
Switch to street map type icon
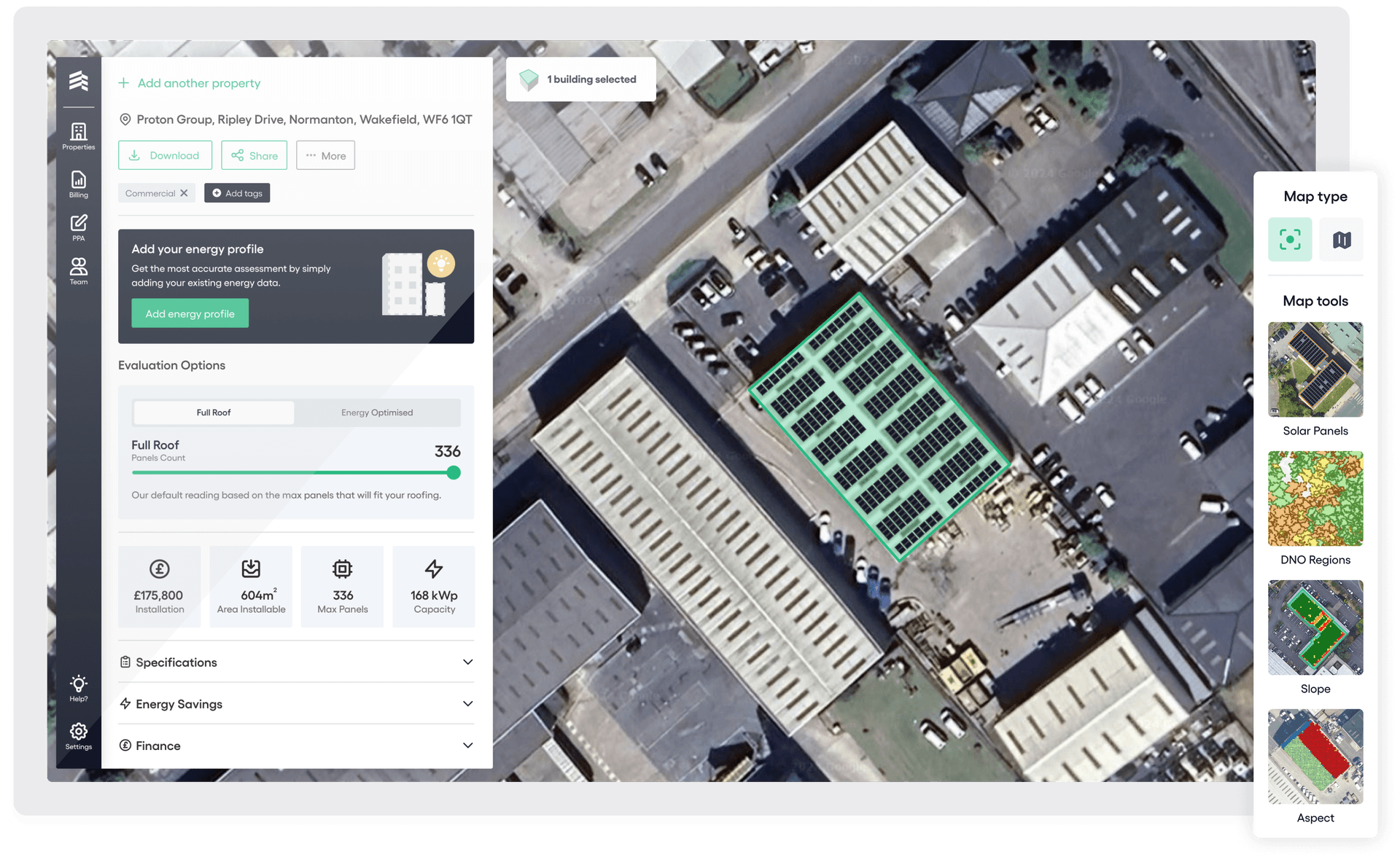1342,239
